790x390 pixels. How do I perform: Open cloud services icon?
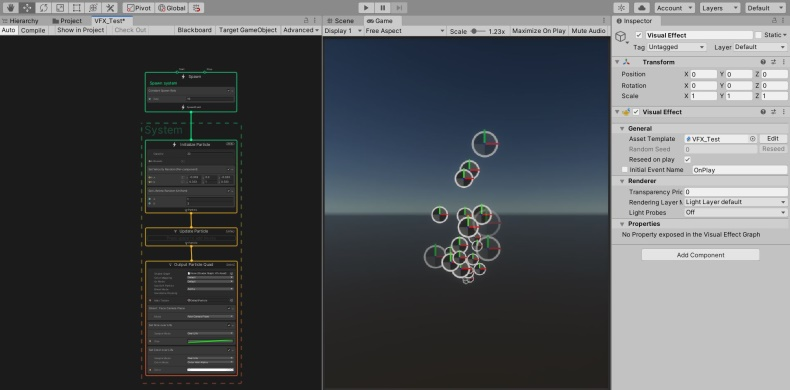[641, 8]
